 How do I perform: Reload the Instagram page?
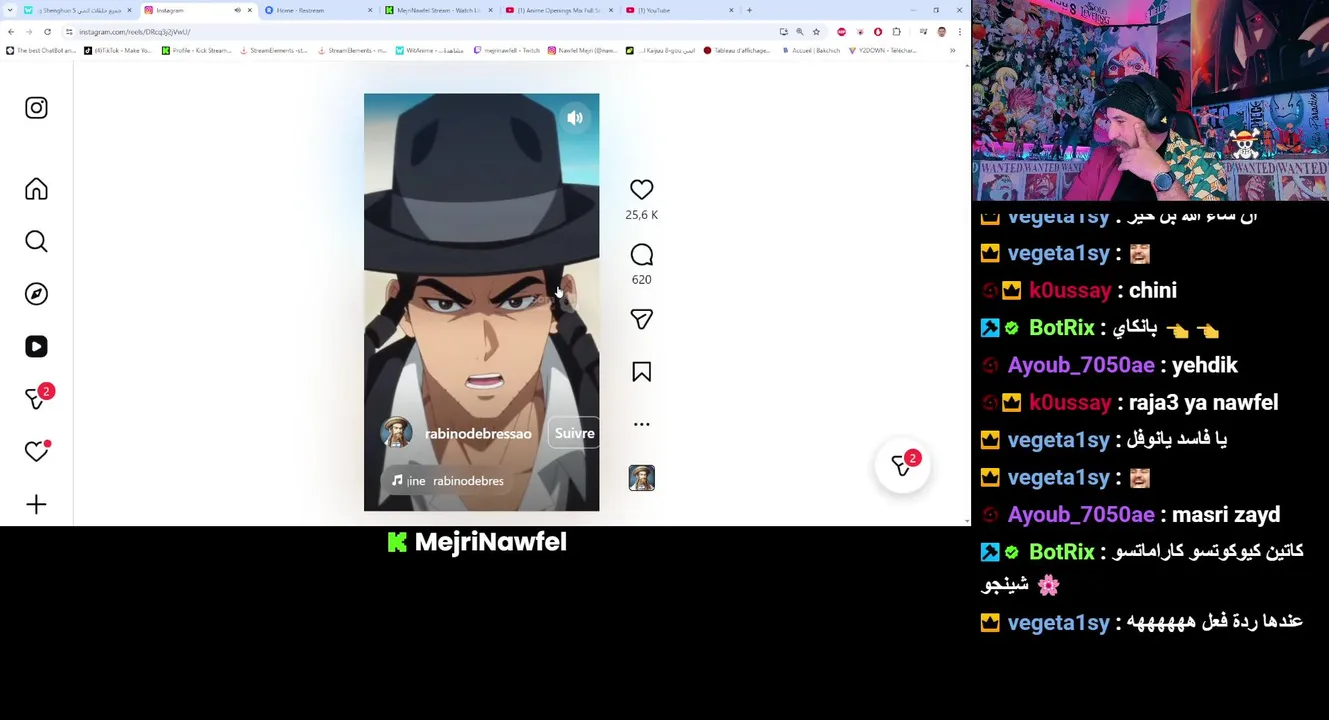pos(47,32)
